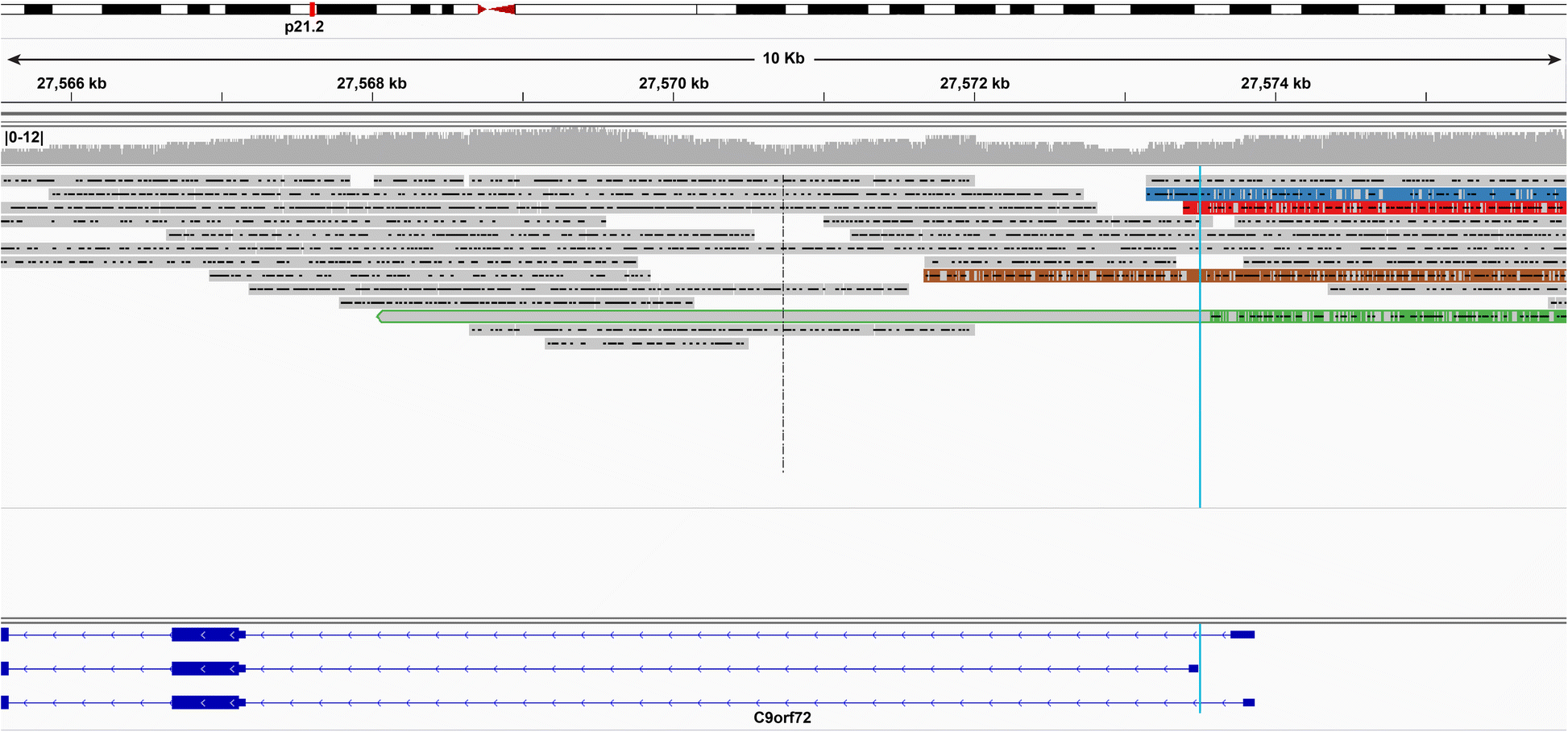Click the gray coverage histogram track

point(783,147)
